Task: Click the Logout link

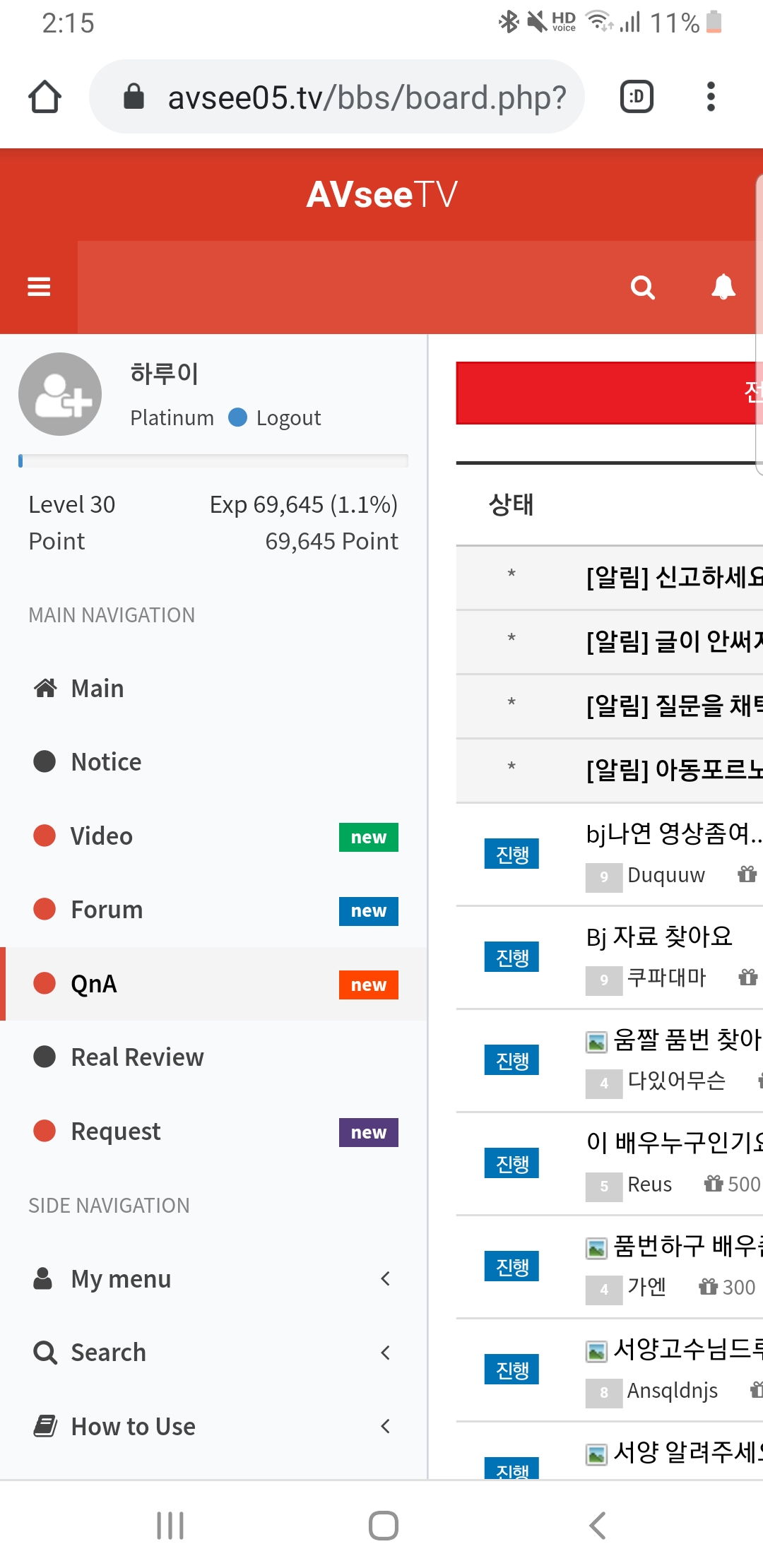Action: pyautogui.click(x=288, y=418)
